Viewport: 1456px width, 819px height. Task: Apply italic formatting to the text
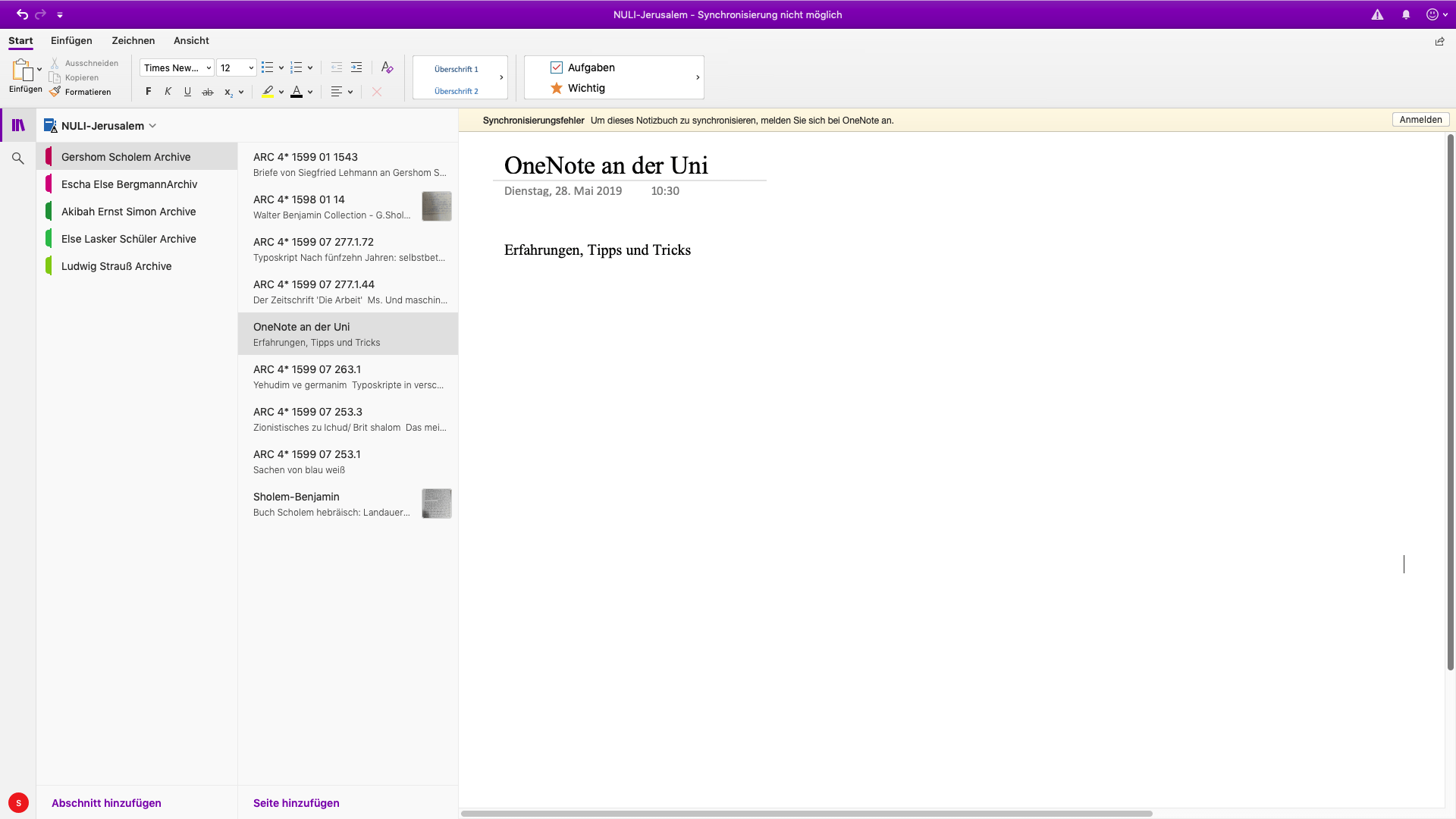pyautogui.click(x=168, y=92)
